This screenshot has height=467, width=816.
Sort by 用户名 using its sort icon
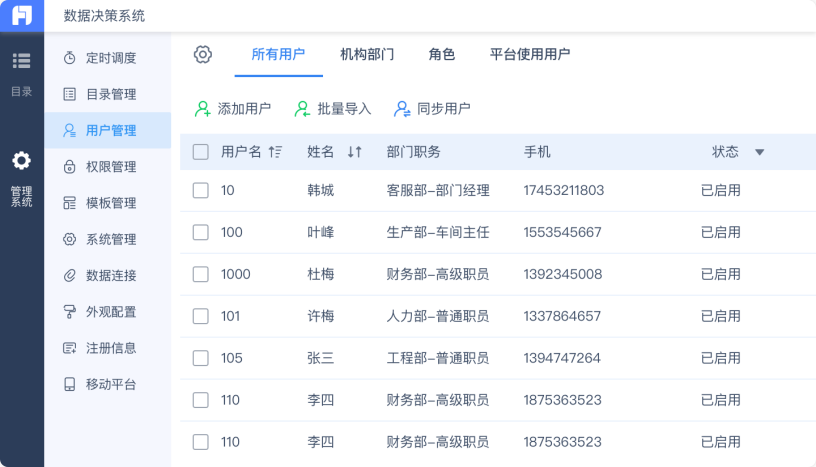point(276,152)
